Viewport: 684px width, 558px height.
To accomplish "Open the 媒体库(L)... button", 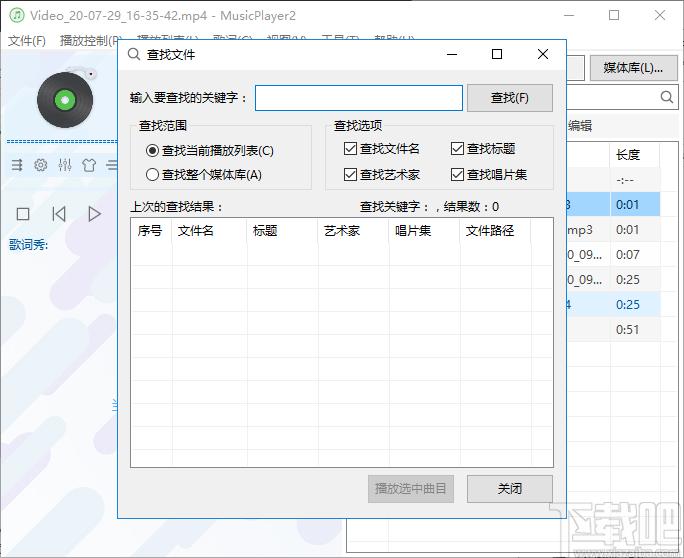I will pos(633,68).
